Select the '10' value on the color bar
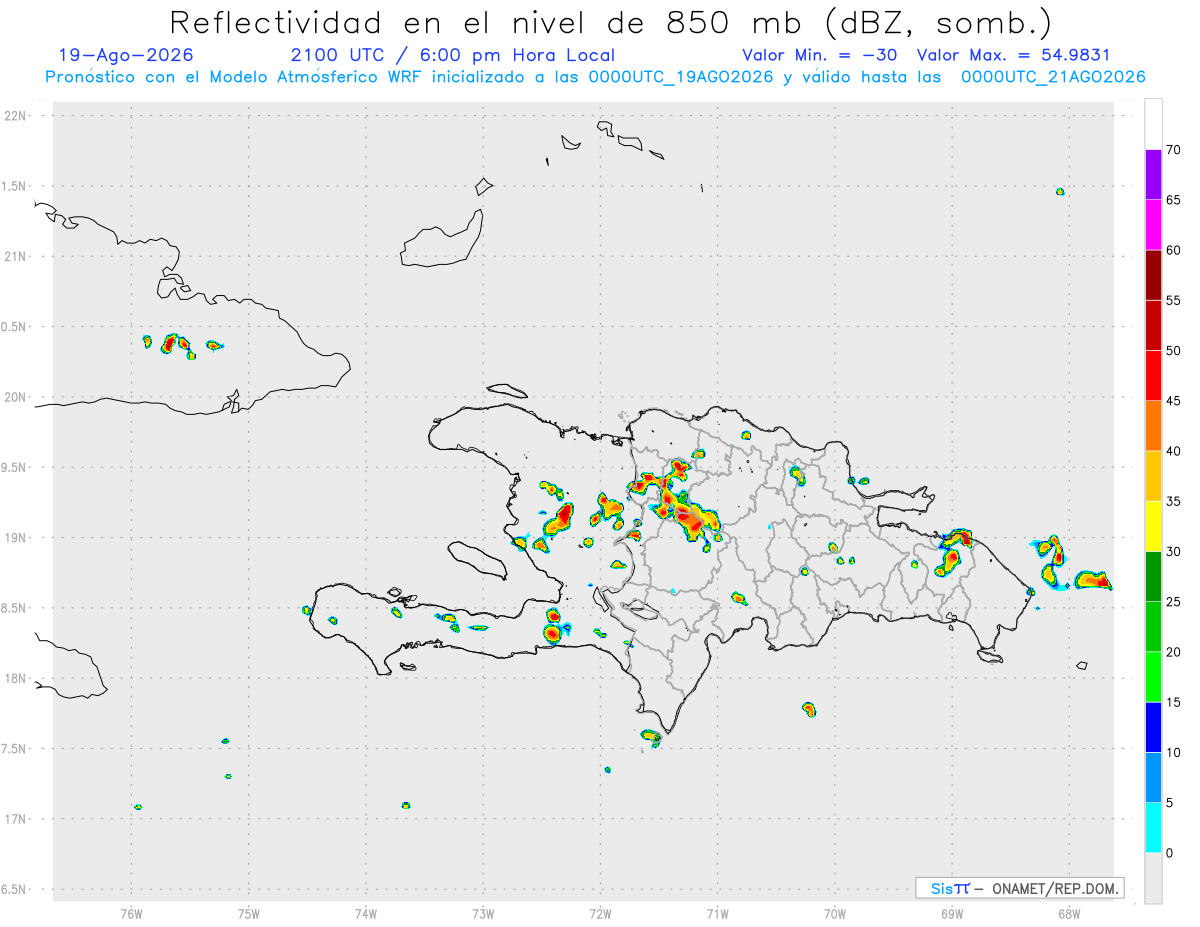 (1174, 753)
